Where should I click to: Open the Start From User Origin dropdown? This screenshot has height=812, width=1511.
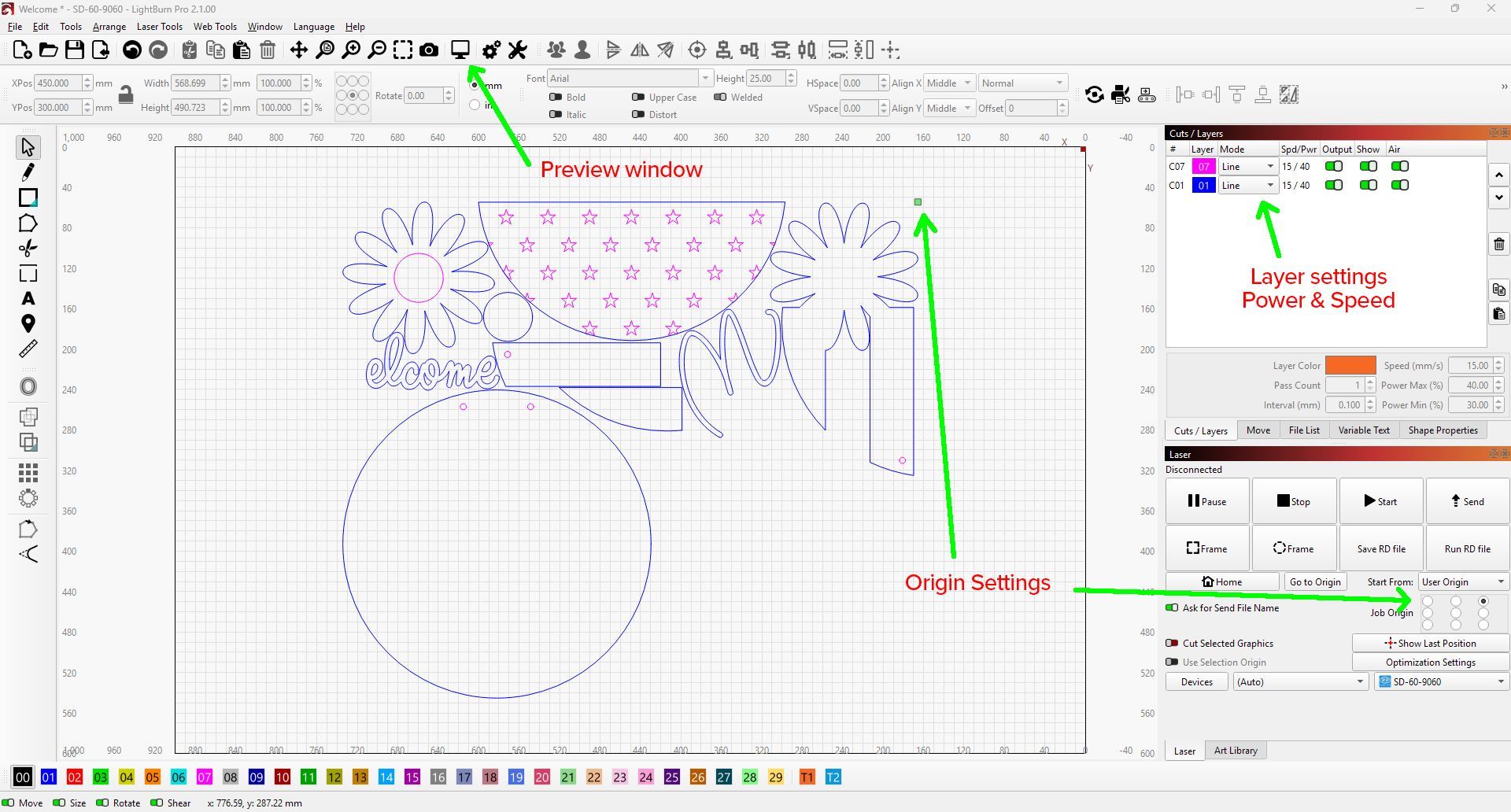coord(1463,581)
